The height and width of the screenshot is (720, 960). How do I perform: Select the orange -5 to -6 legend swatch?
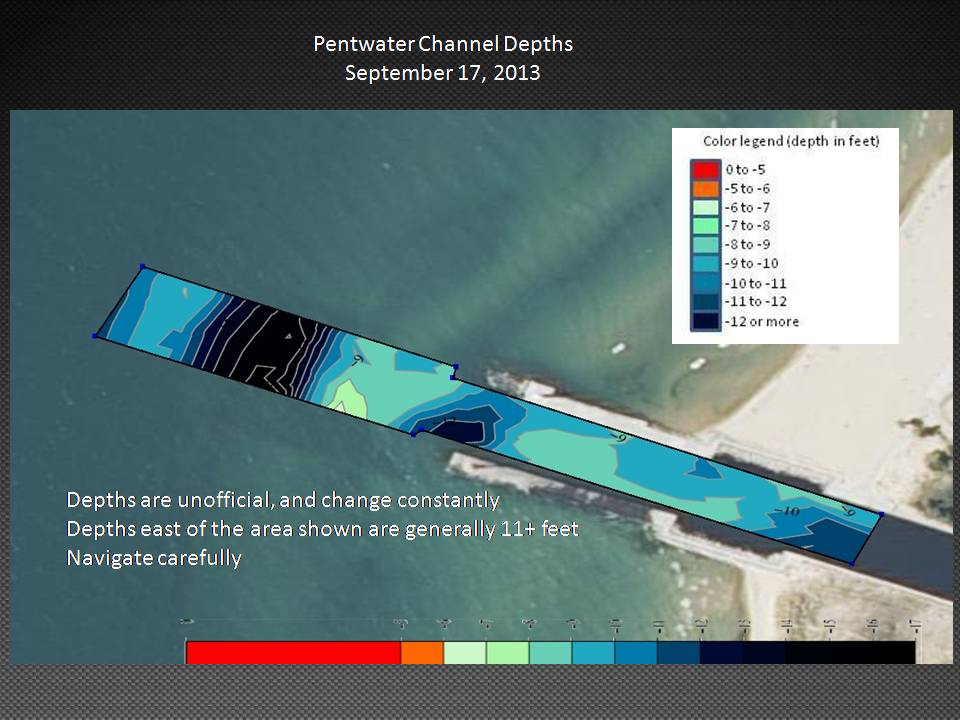coord(705,188)
